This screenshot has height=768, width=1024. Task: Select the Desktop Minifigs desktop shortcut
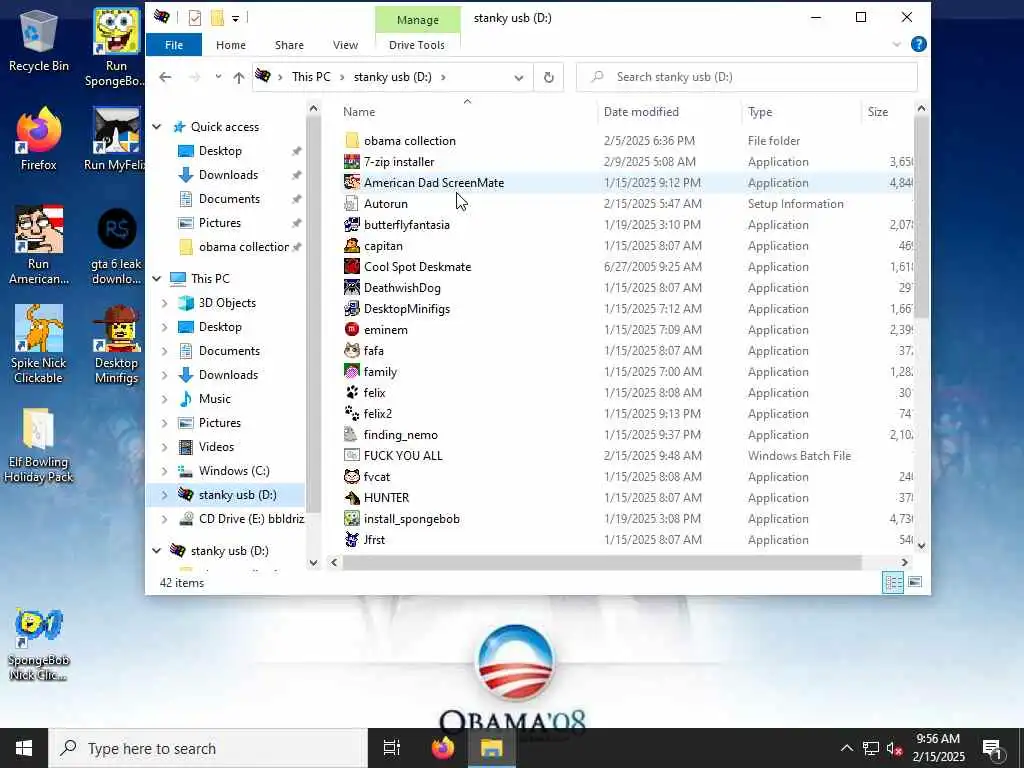click(116, 344)
